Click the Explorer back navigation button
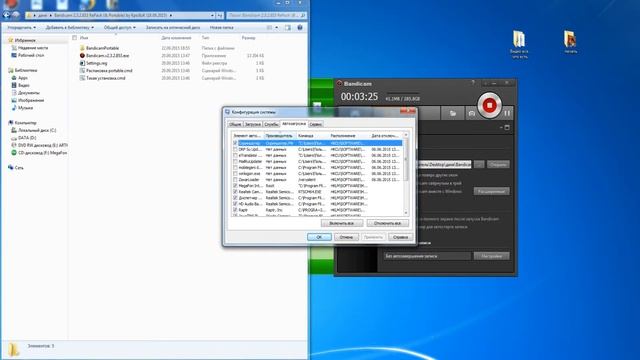640x360 pixels. (7, 15)
